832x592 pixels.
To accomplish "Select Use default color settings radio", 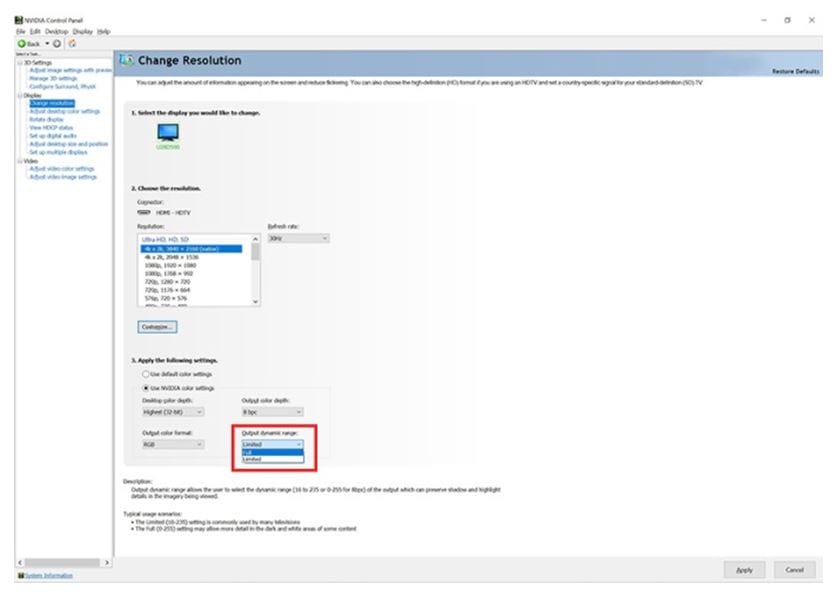I will pos(146,375).
